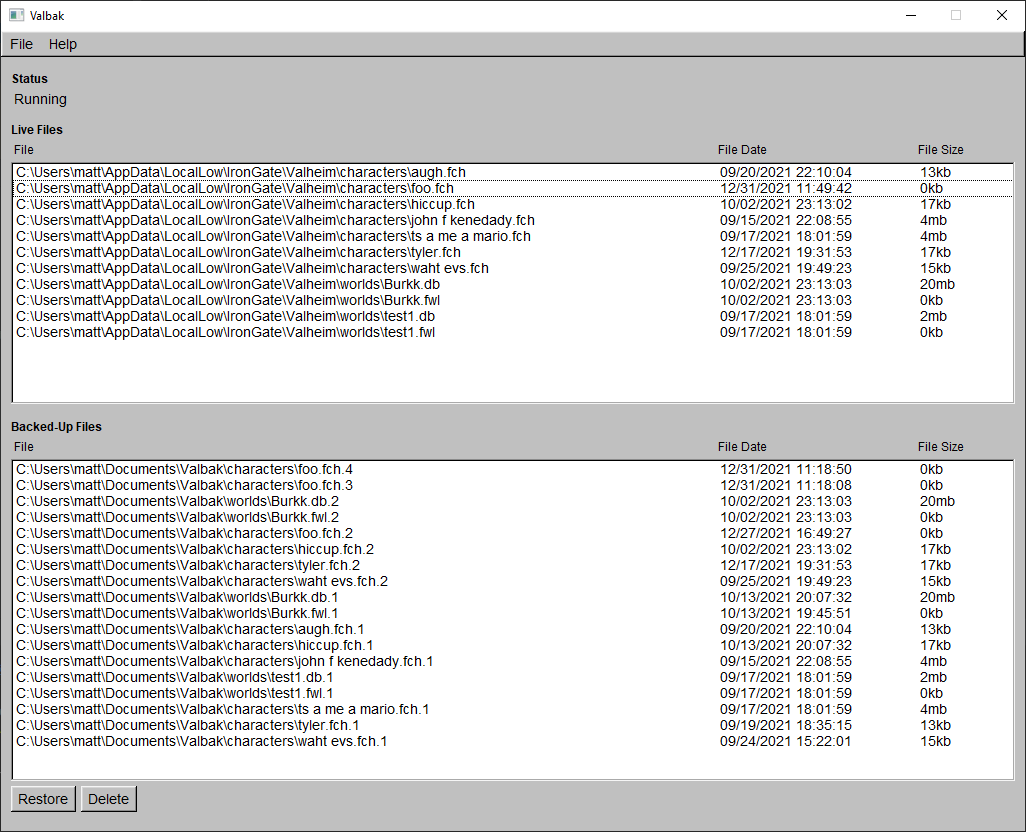Select backup hiccup.fch.1

(513, 646)
